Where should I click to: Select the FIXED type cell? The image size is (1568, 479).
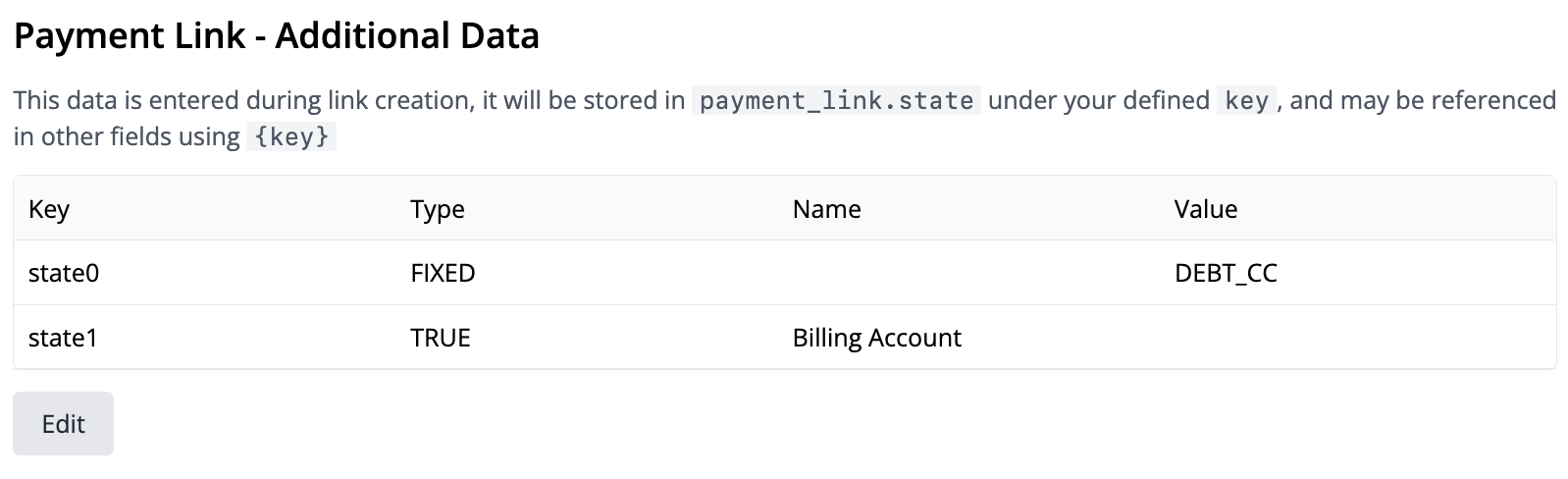(x=443, y=273)
